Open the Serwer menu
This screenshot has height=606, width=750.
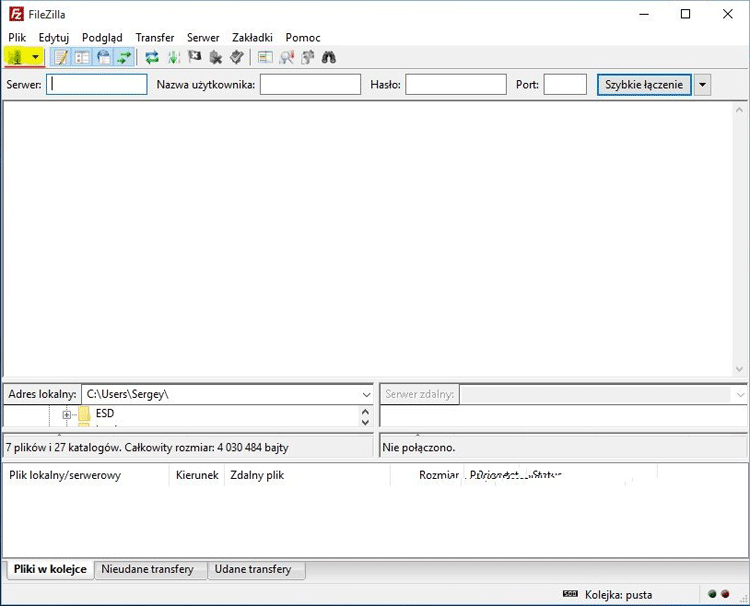point(203,37)
